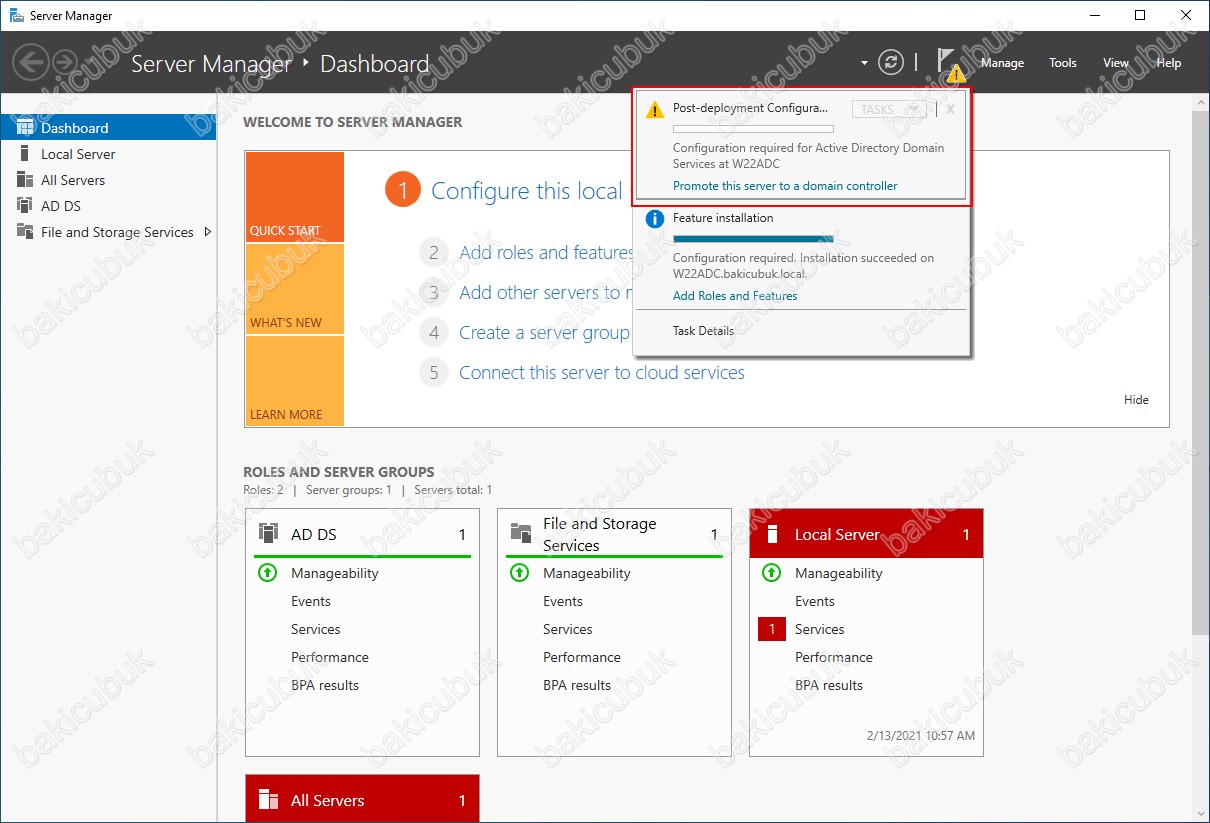Click Connect this server to cloud services
The image size is (1210, 823).
click(x=602, y=373)
